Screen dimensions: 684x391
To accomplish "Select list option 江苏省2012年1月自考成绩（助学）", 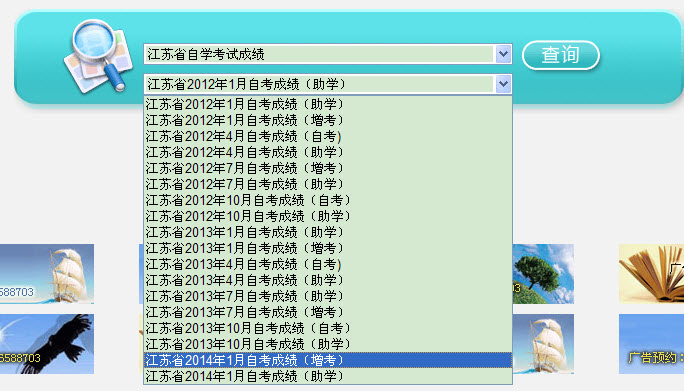I will coord(328,104).
